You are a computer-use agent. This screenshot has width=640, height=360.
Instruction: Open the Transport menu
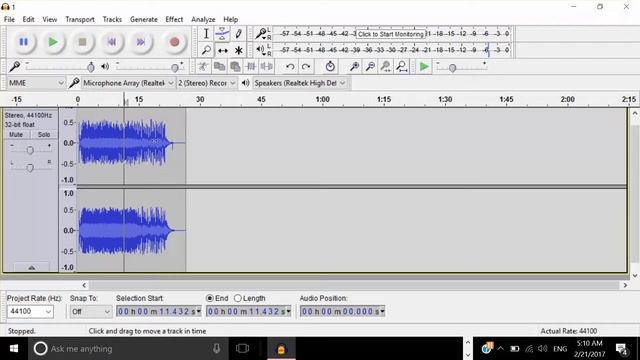coord(80,19)
